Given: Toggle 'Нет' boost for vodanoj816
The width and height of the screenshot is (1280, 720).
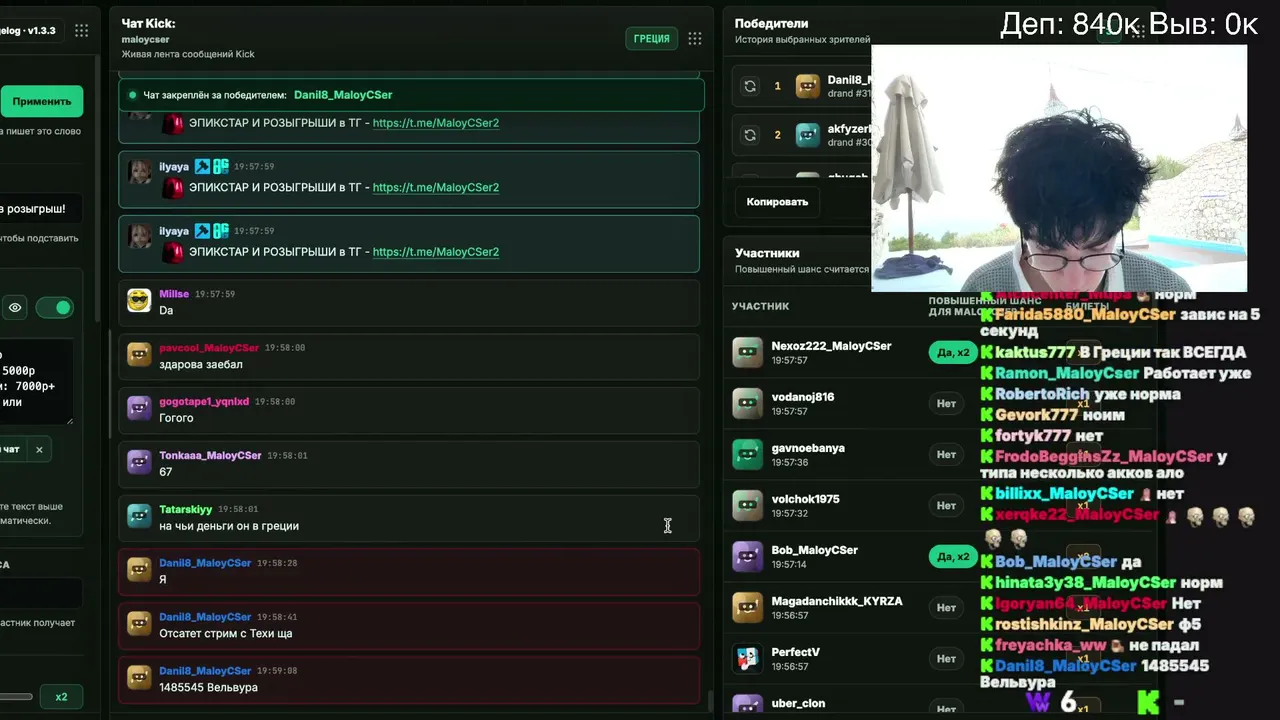Looking at the screenshot, I should (x=946, y=403).
